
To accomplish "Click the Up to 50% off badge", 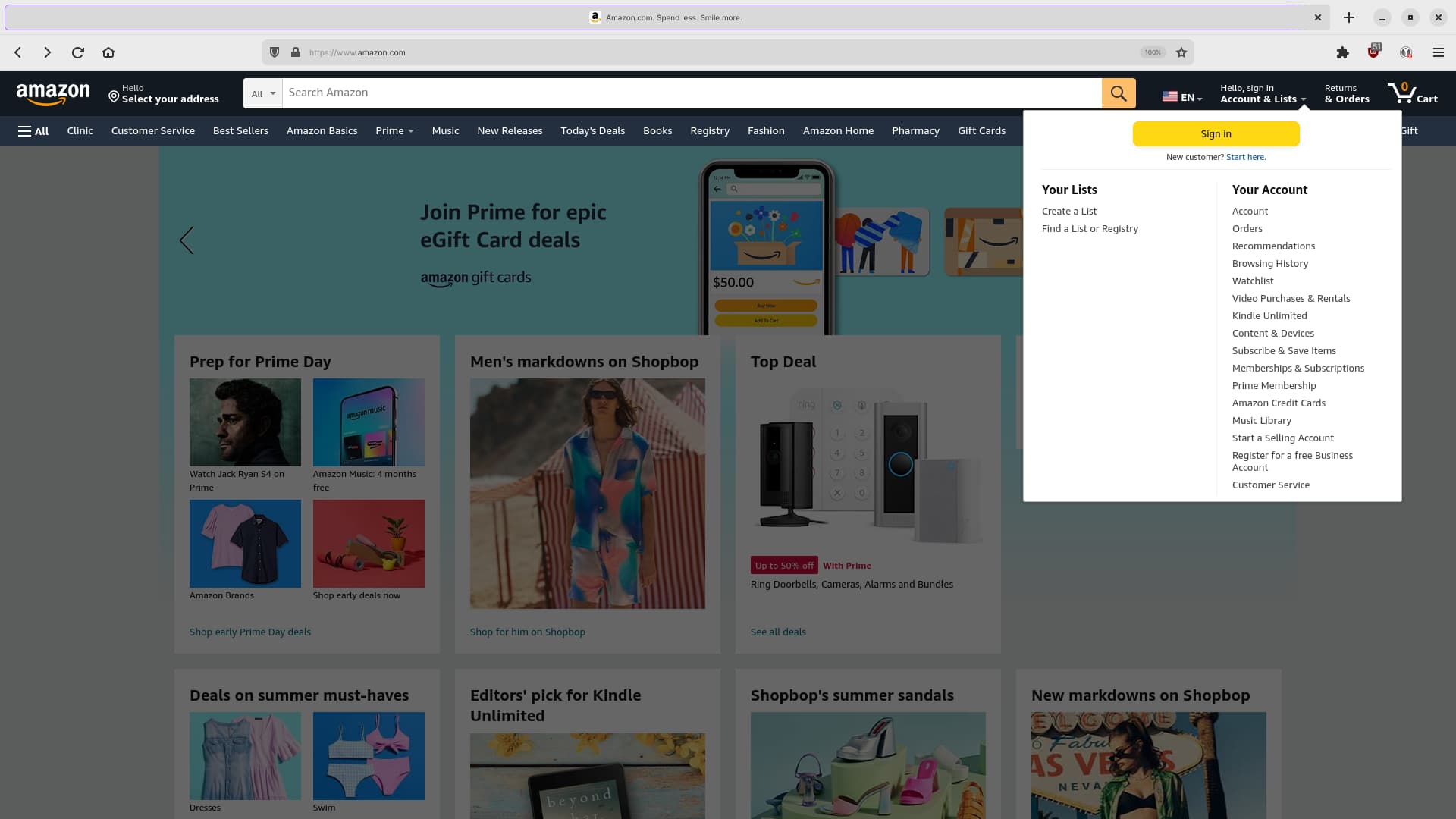I will pos(784,566).
